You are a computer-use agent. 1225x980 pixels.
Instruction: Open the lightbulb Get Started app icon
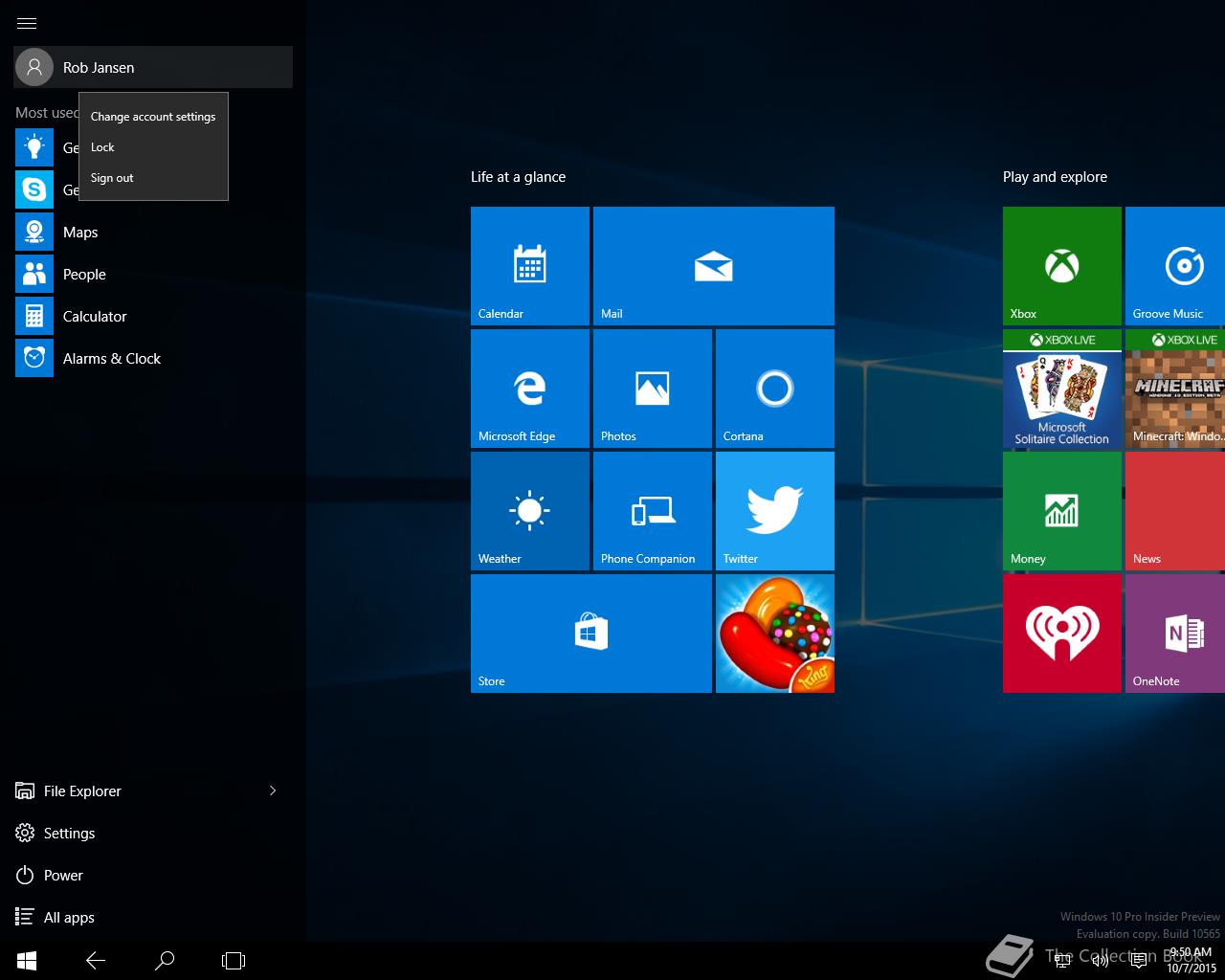pyautogui.click(x=34, y=147)
